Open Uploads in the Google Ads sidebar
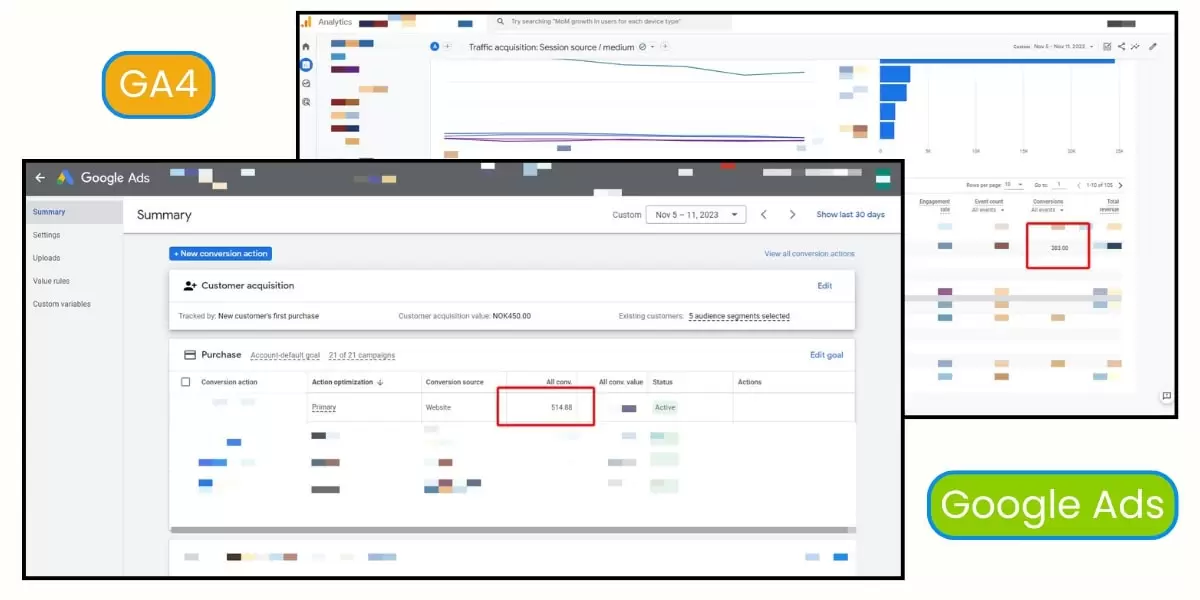 pyautogui.click(x=46, y=258)
